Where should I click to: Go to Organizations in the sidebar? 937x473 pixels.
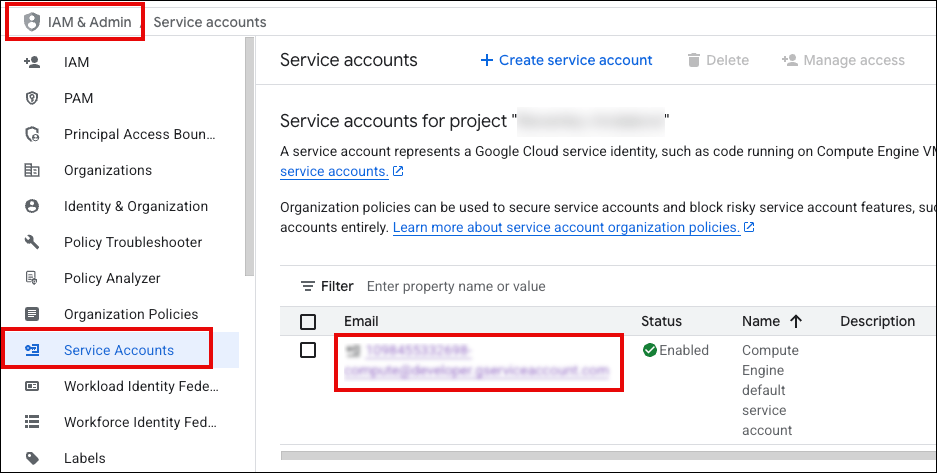pyautogui.click(x=108, y=170)
